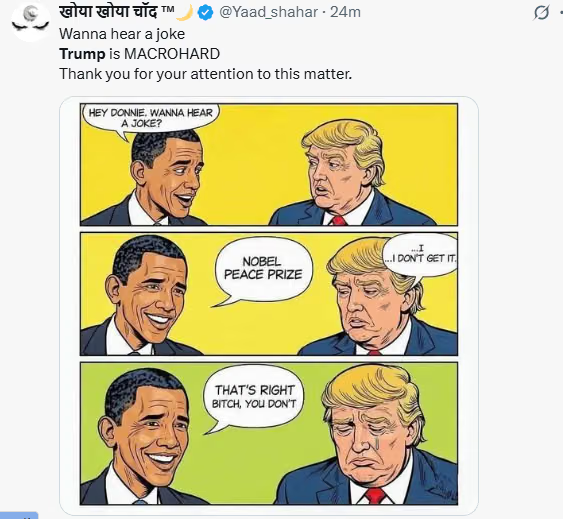563x519 pixels.
Task: Open the post via 24m timestamp
Action: (345, 13)
